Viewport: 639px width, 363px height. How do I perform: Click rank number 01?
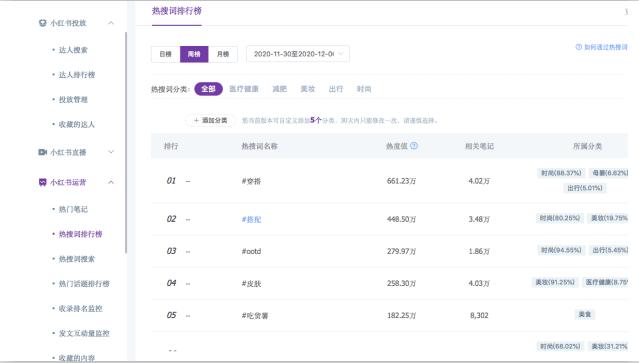coord(171,180)
